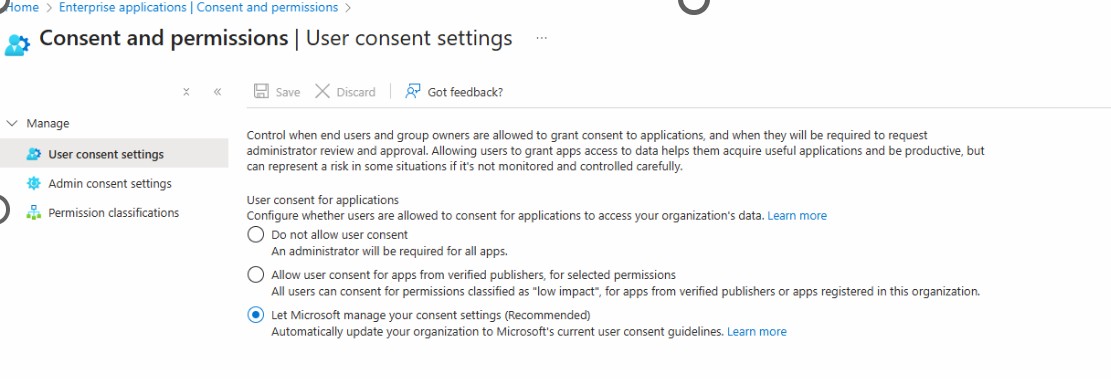Toggle the sidebar expand/collapse arrows icon
The height and width of the screenshot is (379, 1111).
pos(186,92)
